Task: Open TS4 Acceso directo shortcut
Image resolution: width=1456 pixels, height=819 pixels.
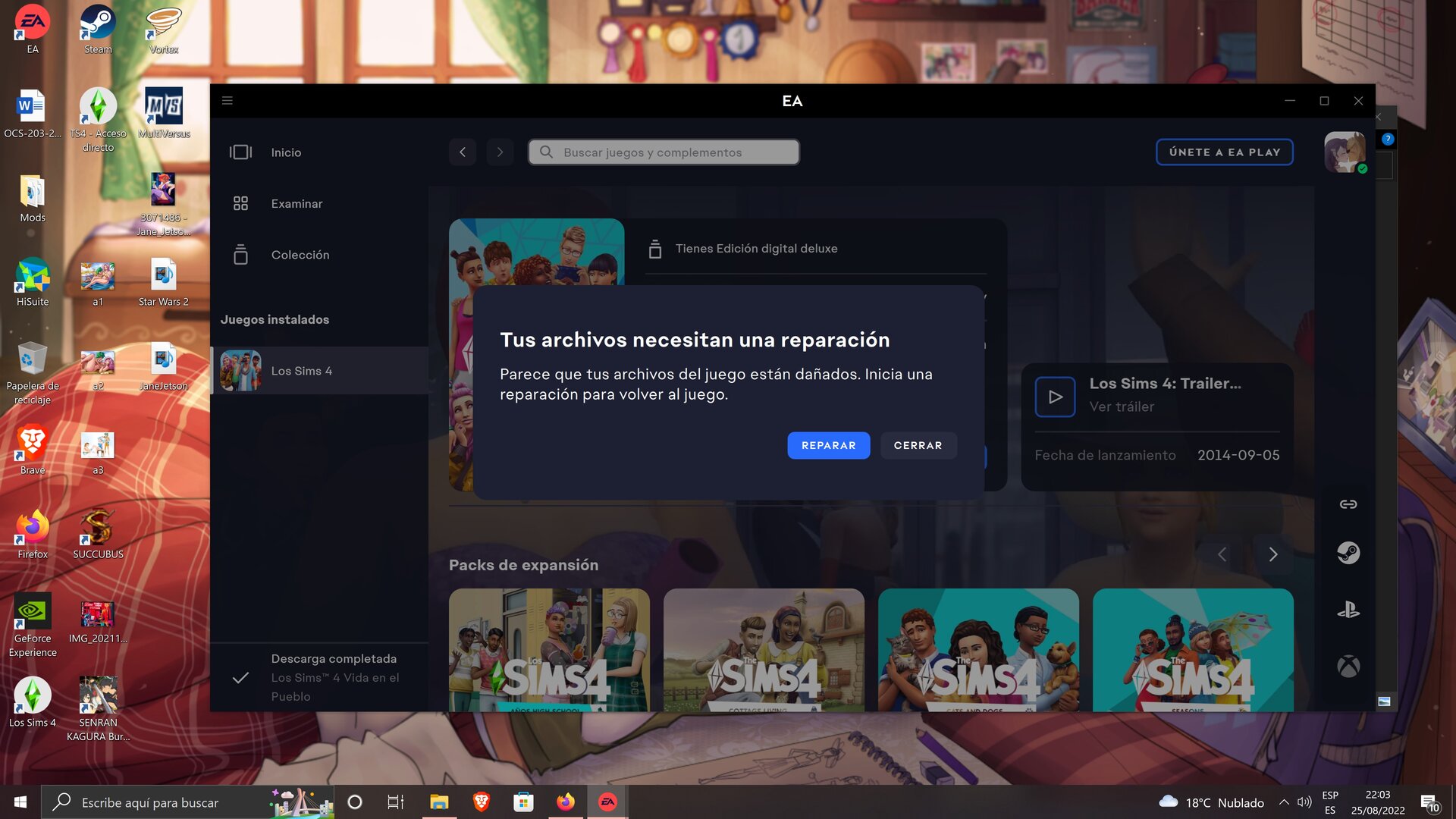Action: (x=98, y=120)
